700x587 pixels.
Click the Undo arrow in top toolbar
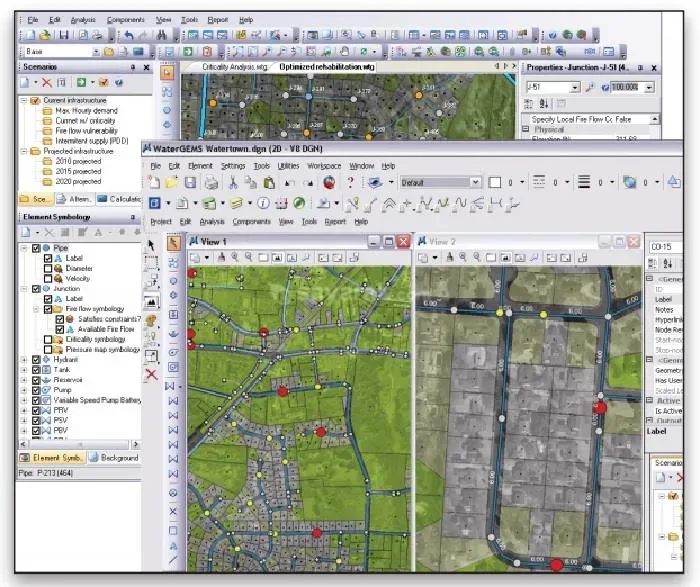[x=129, y=34]
